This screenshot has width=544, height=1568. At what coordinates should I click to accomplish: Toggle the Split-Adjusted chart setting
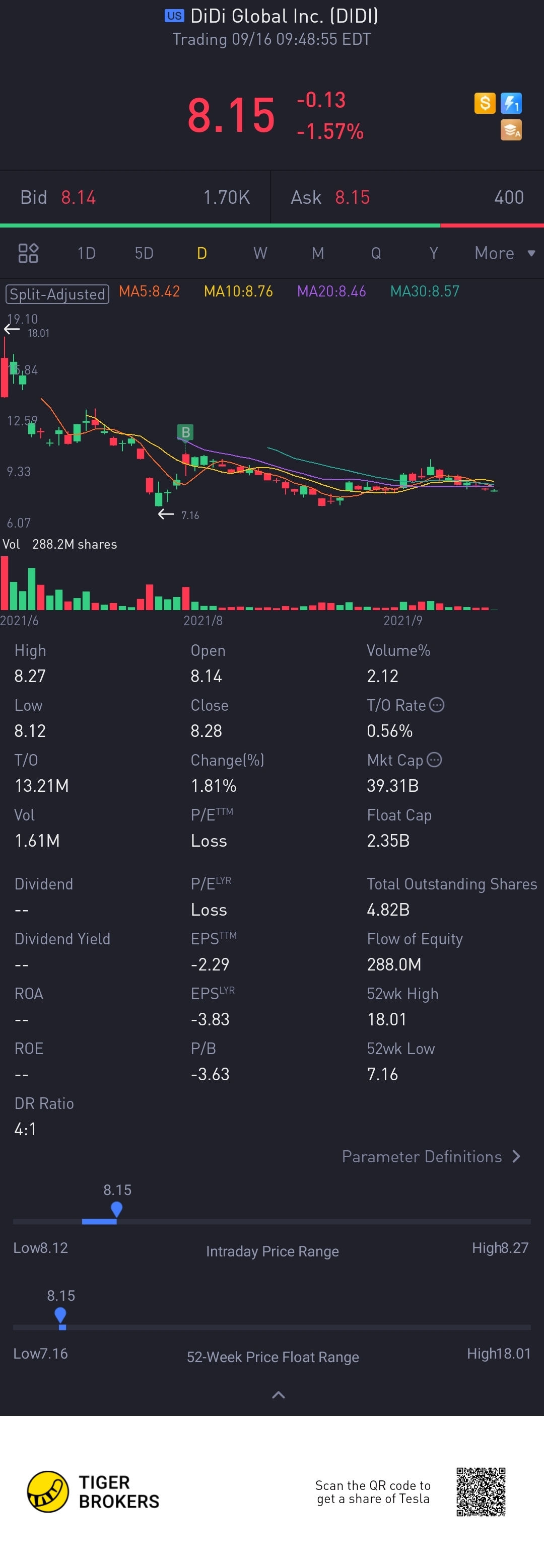pos(57,294)
